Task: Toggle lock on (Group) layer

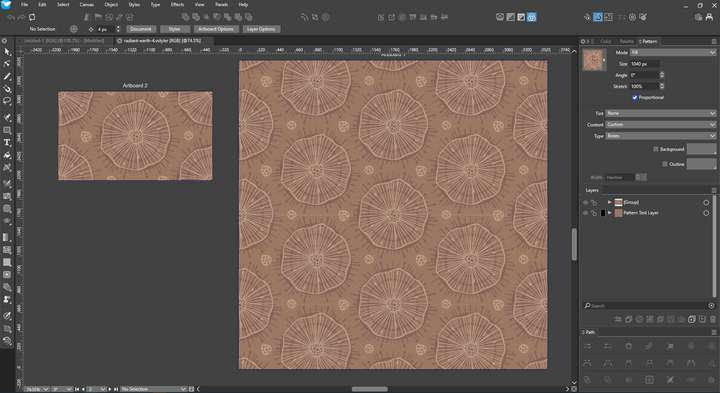Action: (x=594, y=202)
